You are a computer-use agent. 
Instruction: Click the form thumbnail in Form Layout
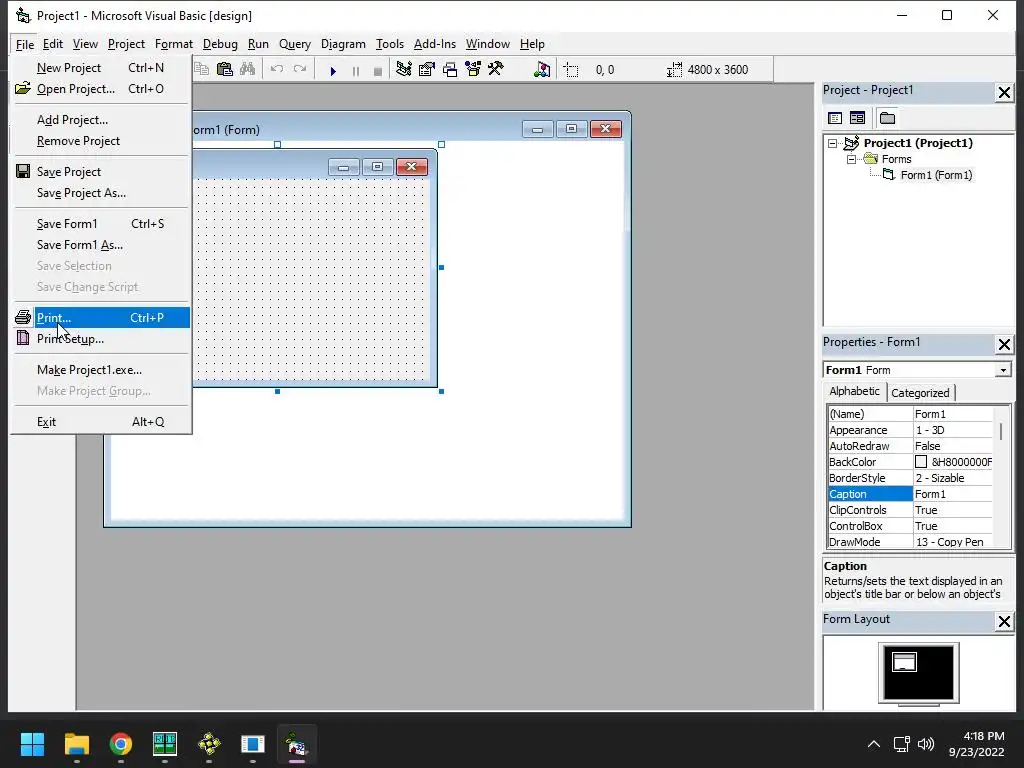(x=904, y=662)
